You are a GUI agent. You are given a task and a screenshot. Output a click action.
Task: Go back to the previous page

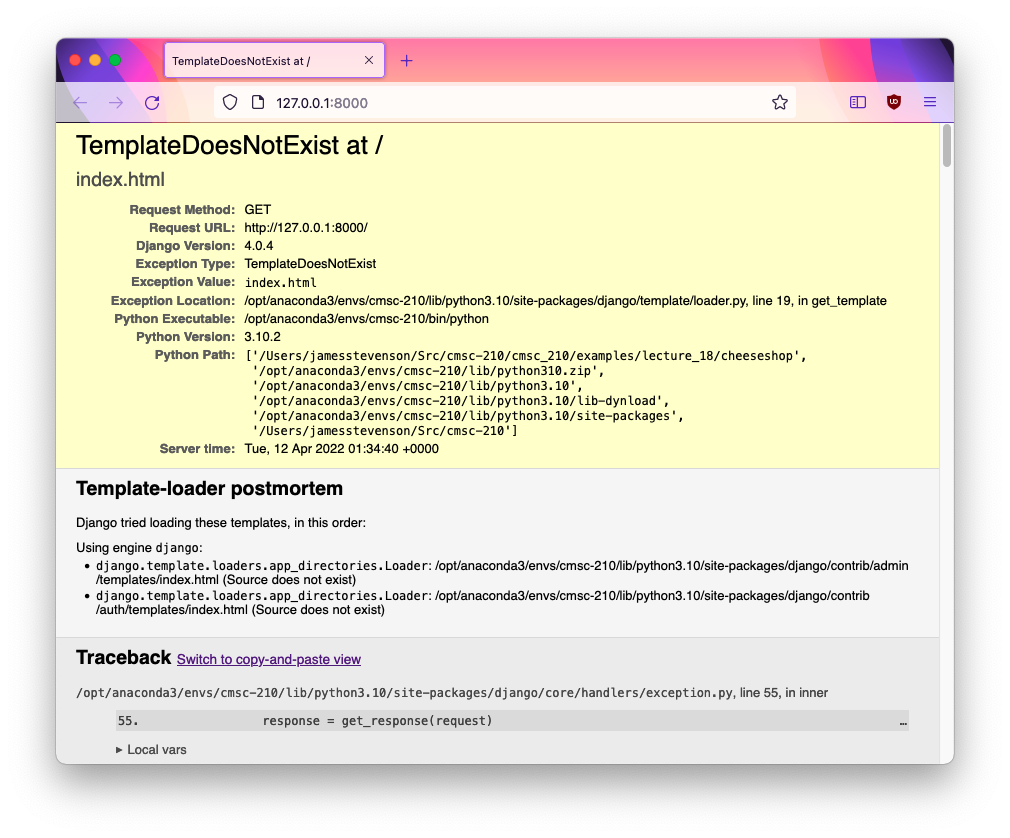pyautogui.click(x=81, y=102)
